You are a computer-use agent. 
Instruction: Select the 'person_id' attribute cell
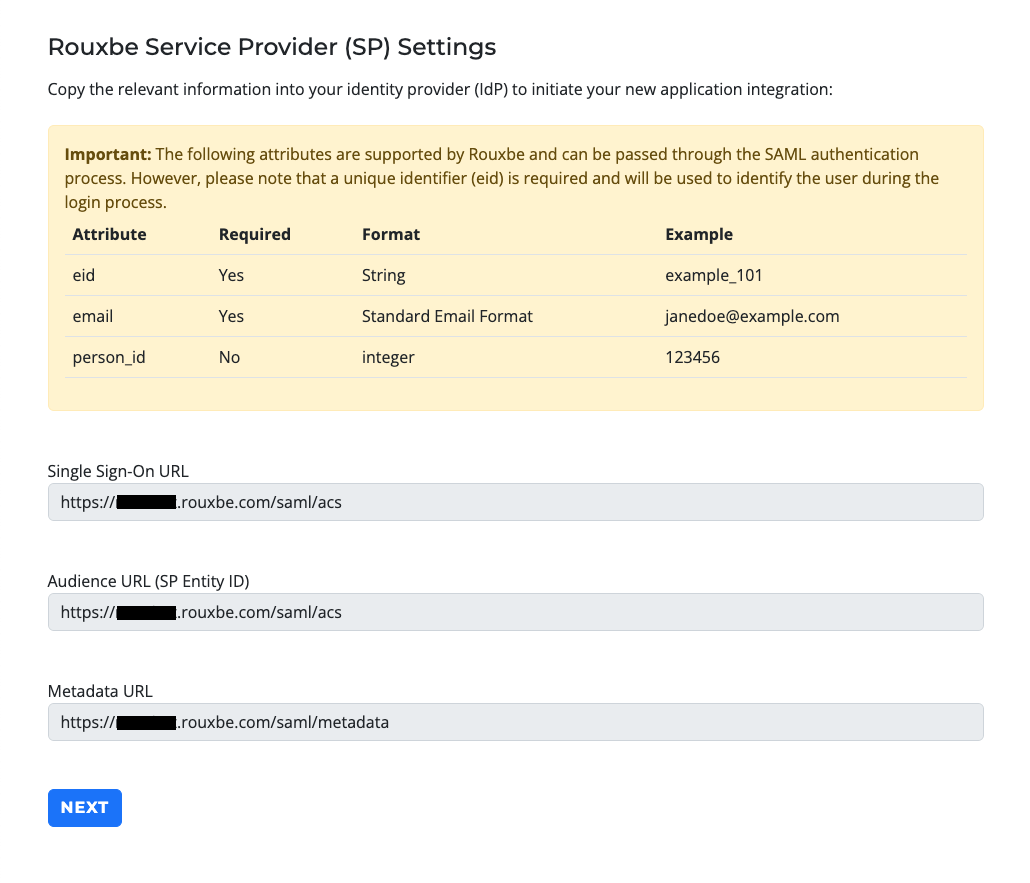pyautogui.click(x=109, y=357)
